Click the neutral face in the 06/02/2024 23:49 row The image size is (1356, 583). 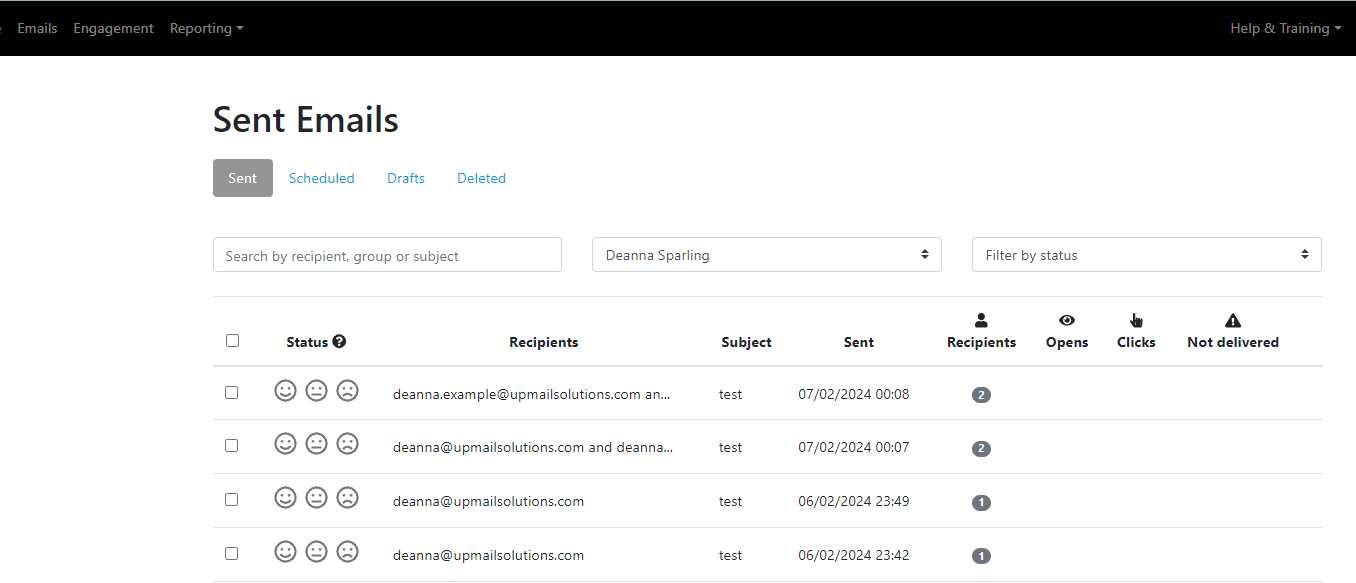click(316, 498)
